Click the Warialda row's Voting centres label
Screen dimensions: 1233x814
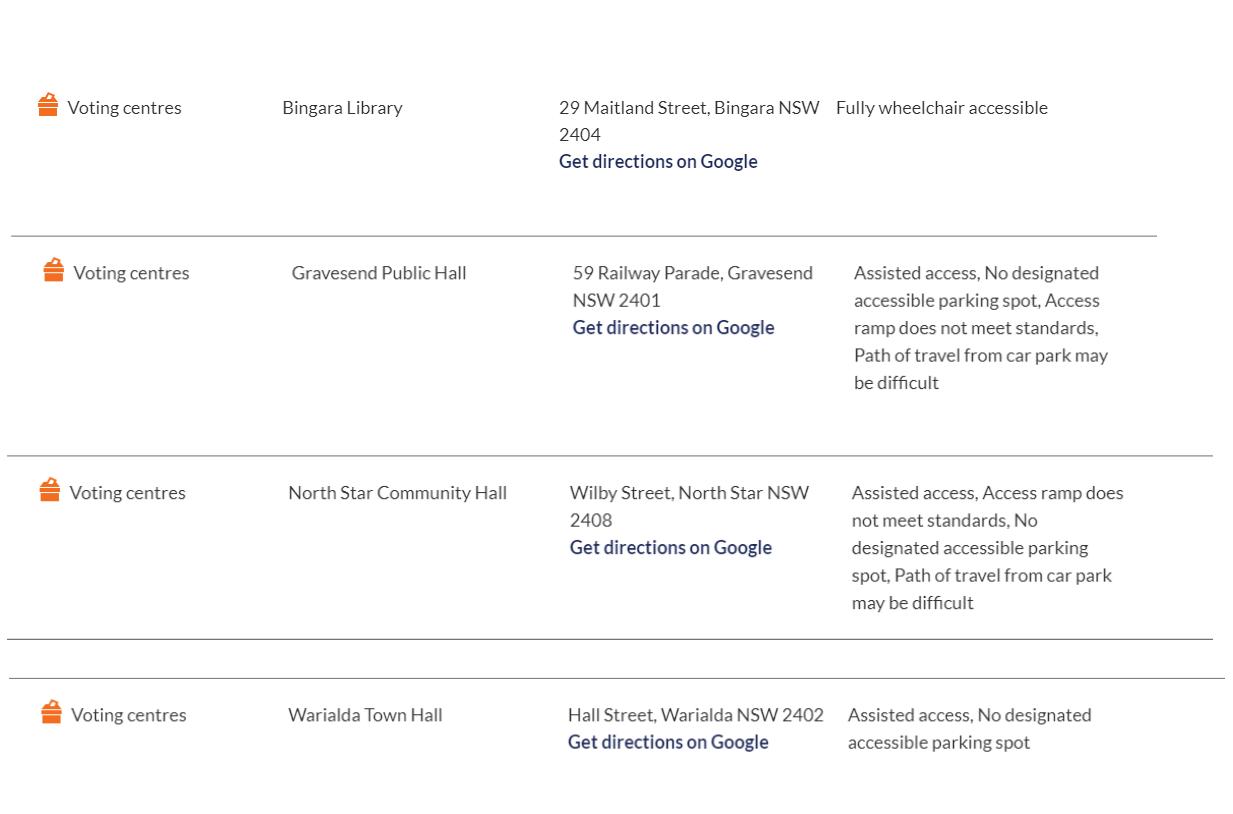point(128,714)
